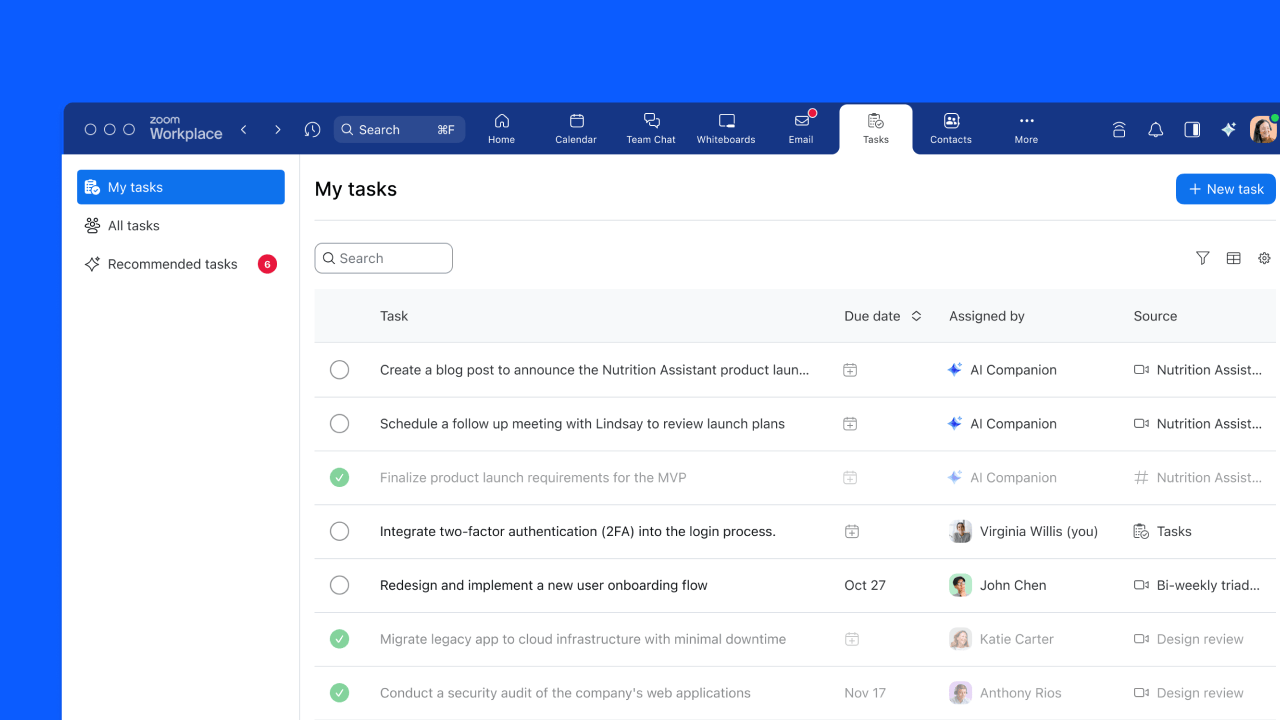1280x720 pixels.
Task: Navigate back using the left chevron
Action: coord(243,129)
